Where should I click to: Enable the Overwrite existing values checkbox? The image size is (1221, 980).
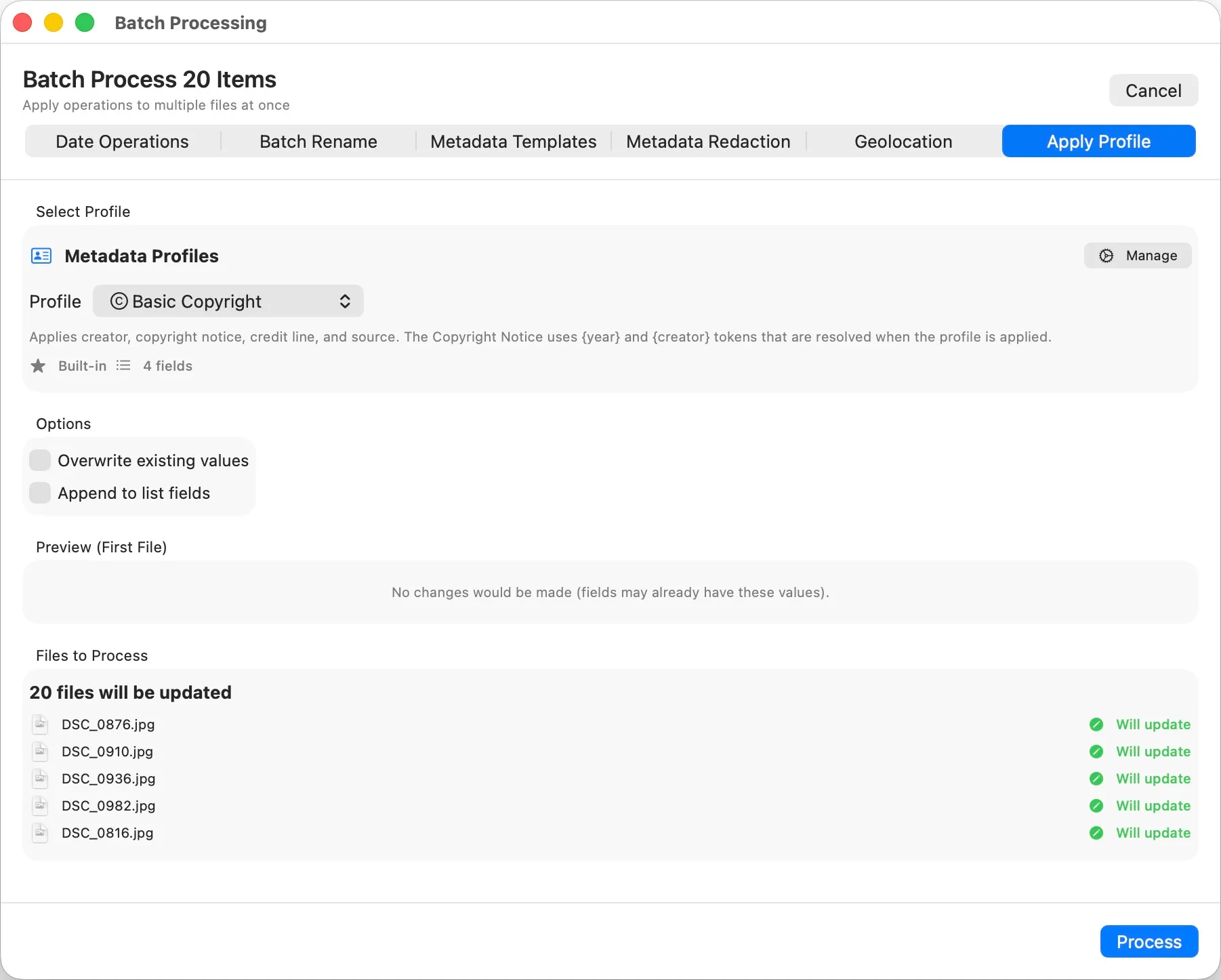(x=41, y=460)
